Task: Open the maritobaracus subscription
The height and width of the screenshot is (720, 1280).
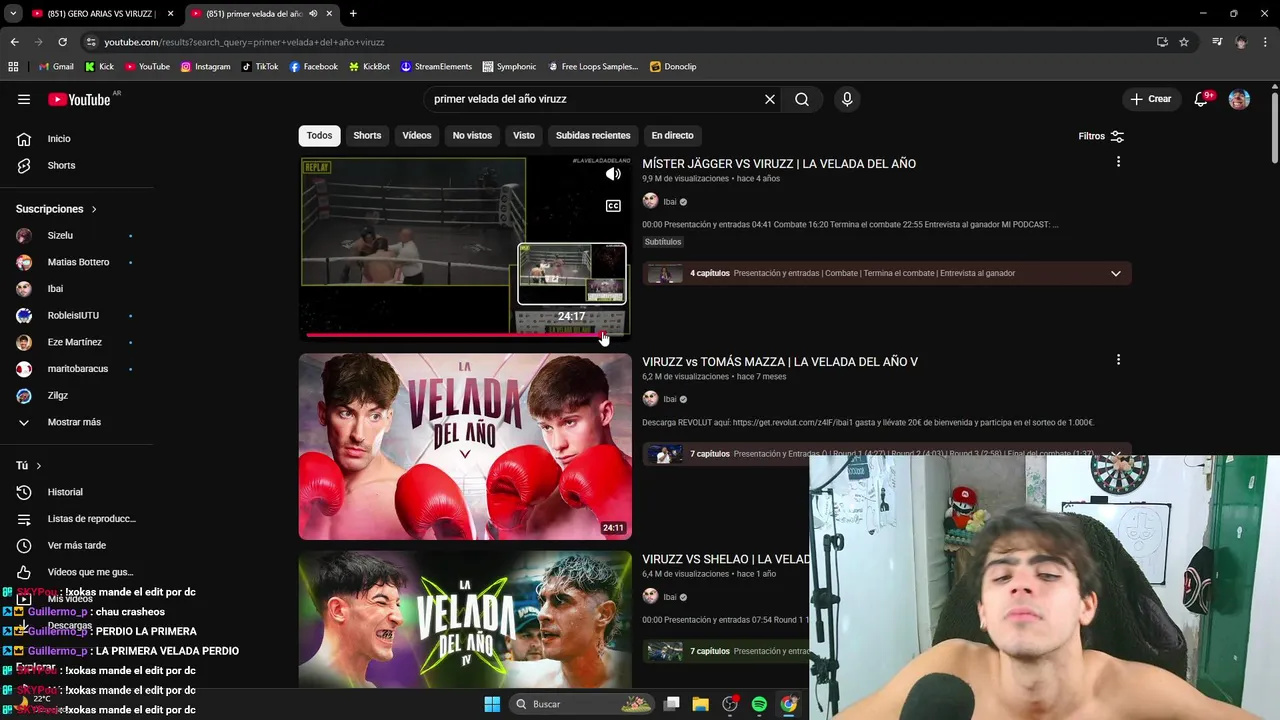Action: 76,369
